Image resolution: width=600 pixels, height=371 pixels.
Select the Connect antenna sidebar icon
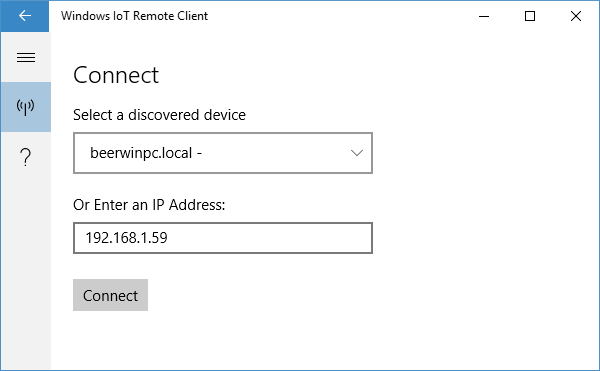pos(26,107)
